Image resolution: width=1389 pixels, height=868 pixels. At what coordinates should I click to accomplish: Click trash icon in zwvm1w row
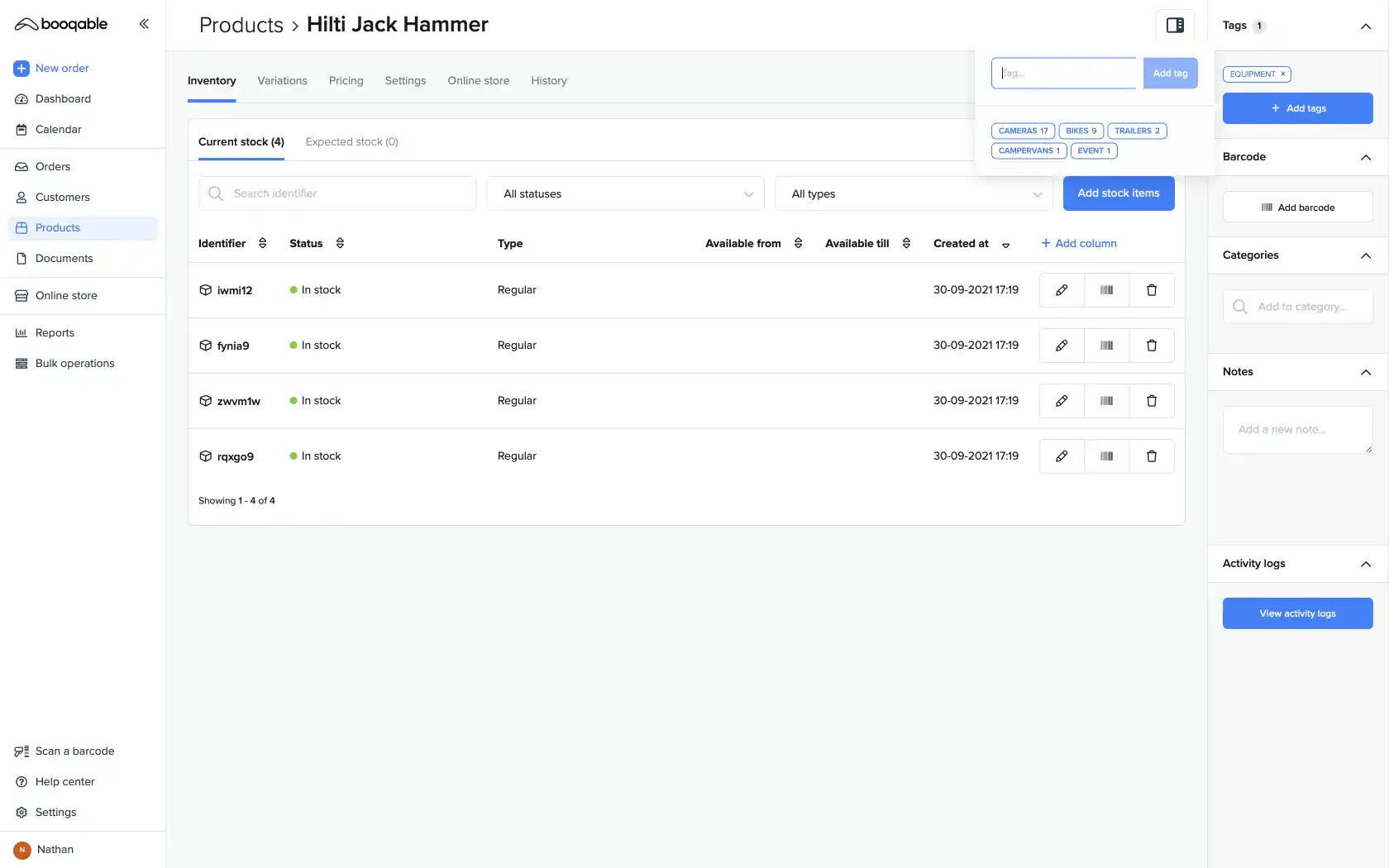[x=1152, y=401]
